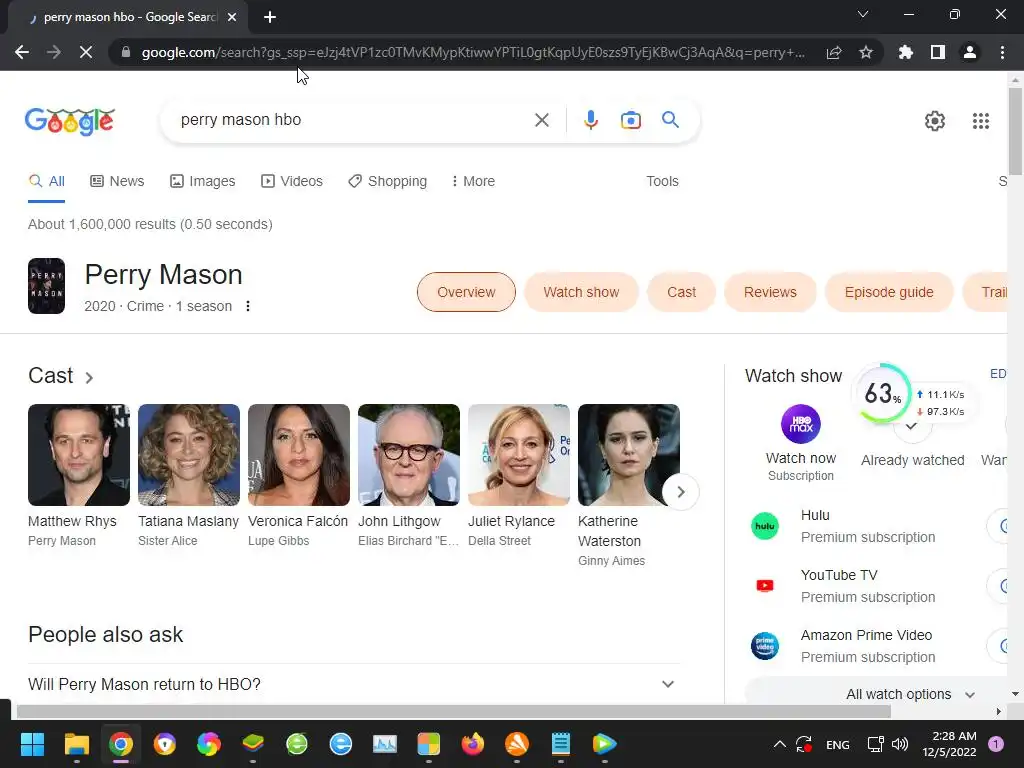The image size is (1024, 768).
Task: Go back to the previous page
Action: click(x=22, y=52)
